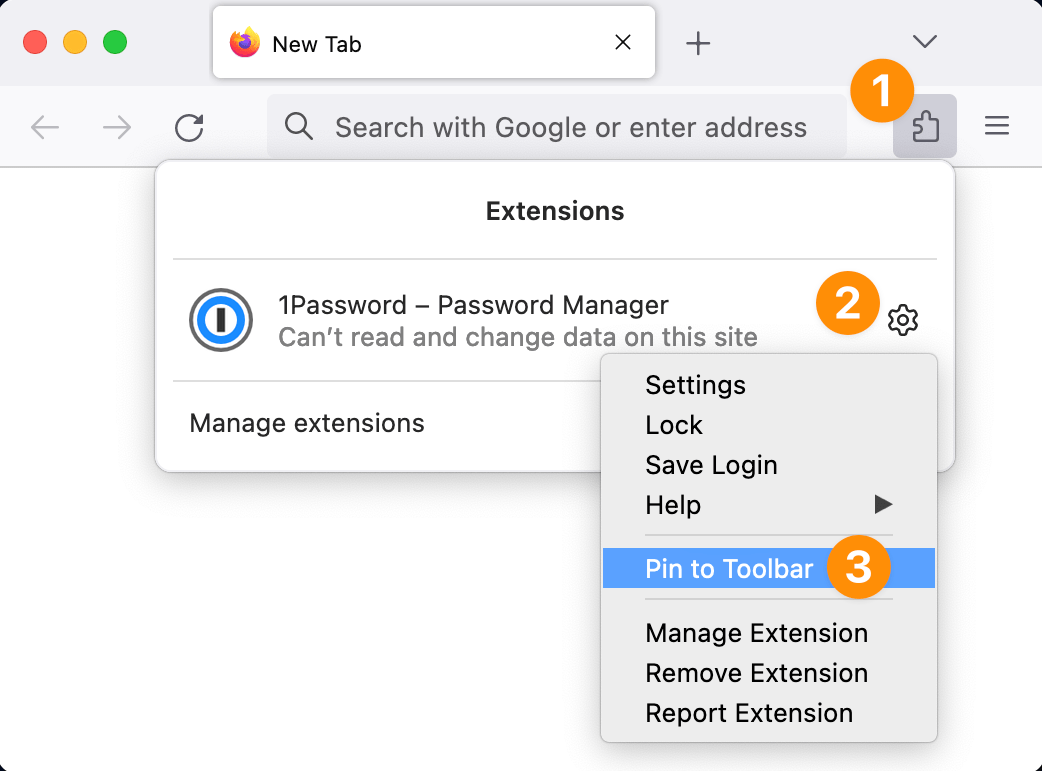This screenshot has height=771, width=1042.
Task: Click the Firefox application menu hamburger
Action: tap(996, 126)
